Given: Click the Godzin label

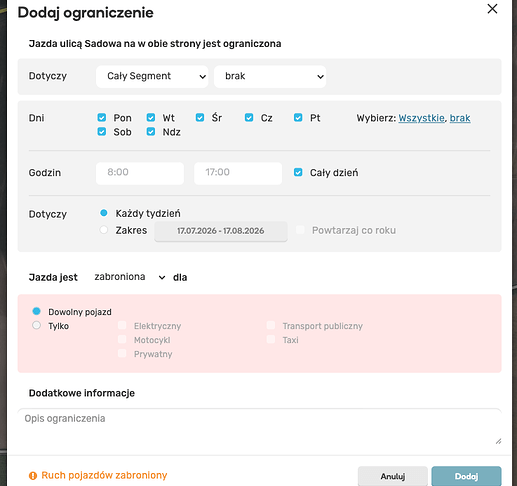Looking at the screenshot, I should (45, 173).
